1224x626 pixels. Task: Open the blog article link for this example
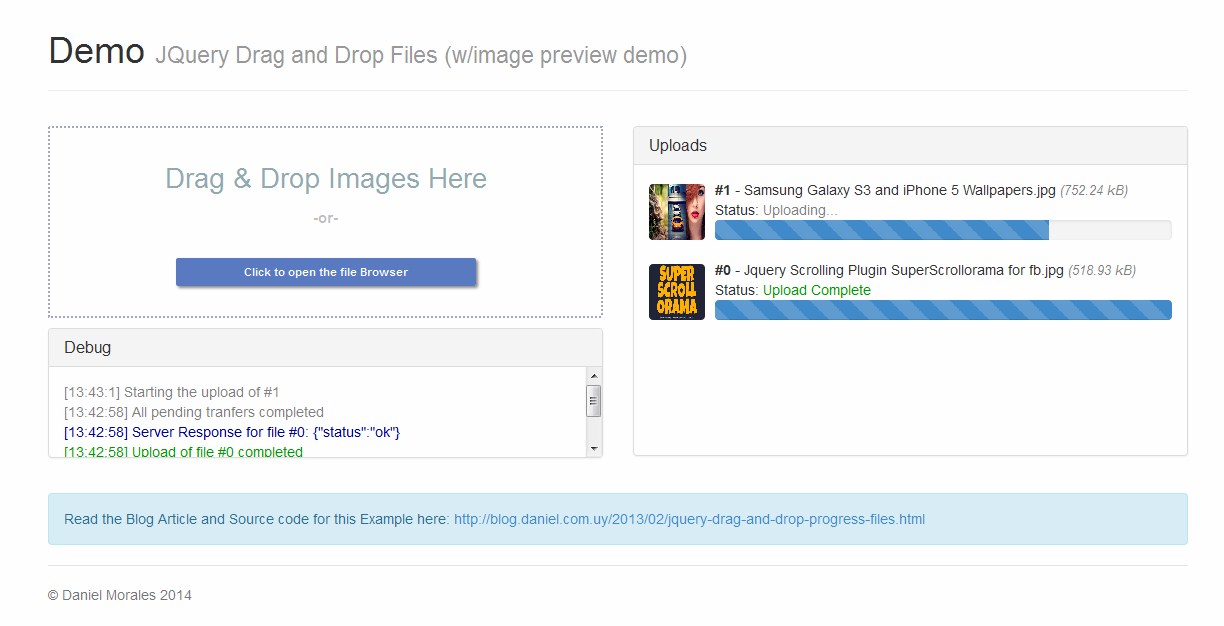tap(690, 519)
